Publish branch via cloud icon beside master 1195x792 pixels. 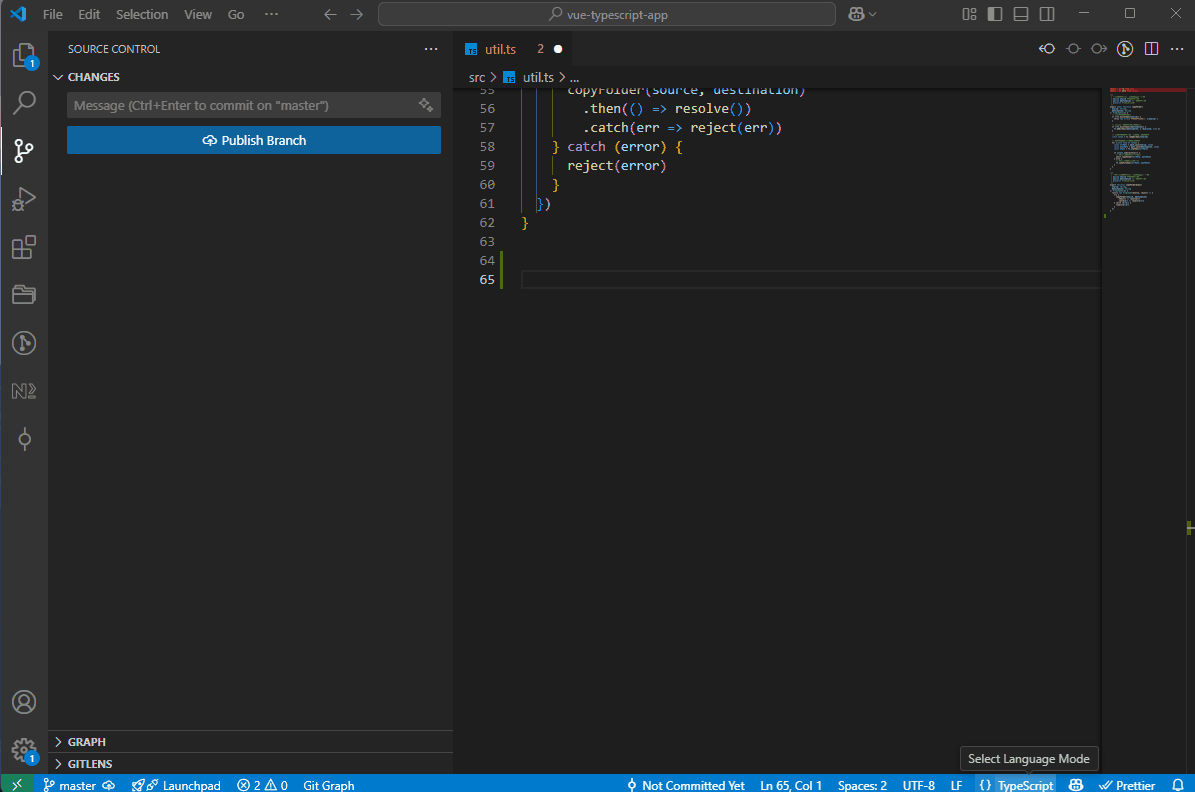click(109, 784)
